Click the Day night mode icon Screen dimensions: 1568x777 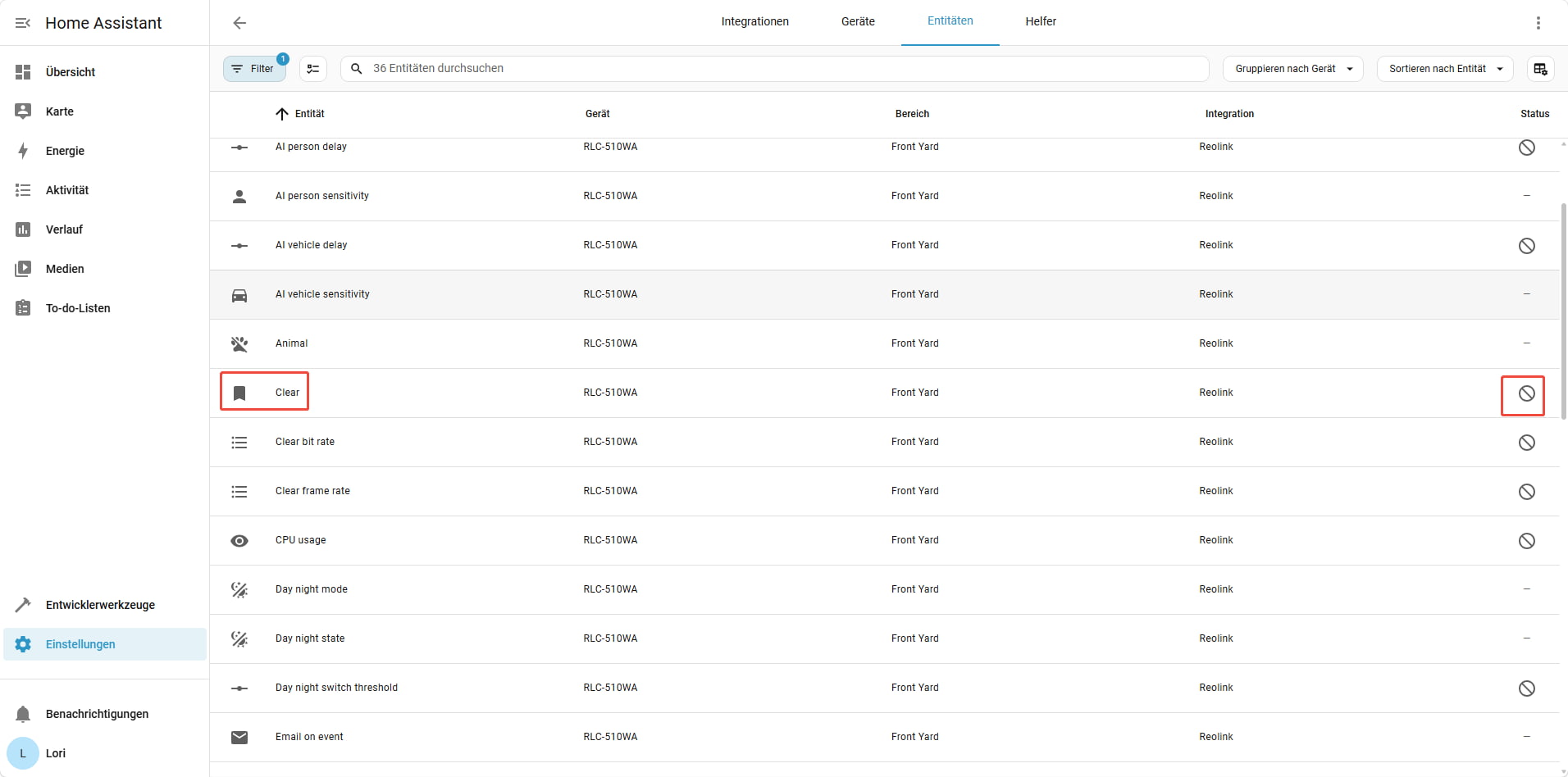point(239,590)
